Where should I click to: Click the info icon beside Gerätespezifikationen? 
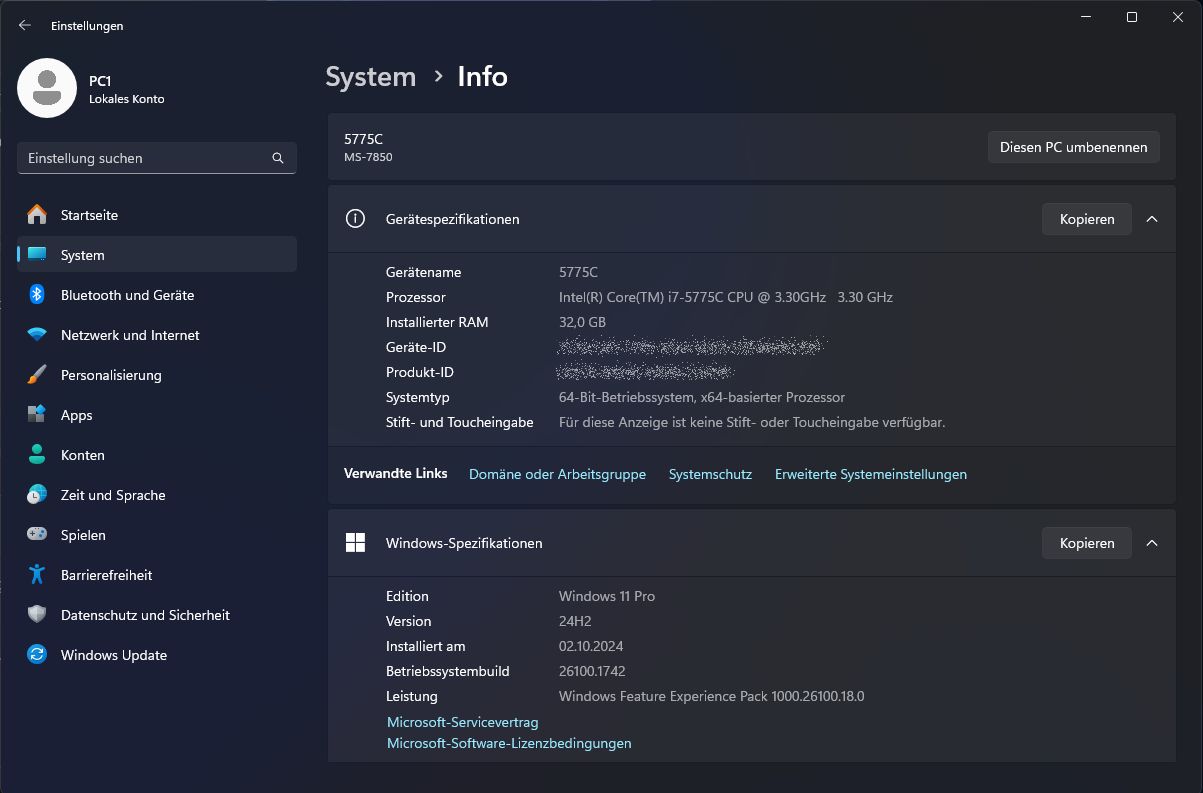point(355,219)
